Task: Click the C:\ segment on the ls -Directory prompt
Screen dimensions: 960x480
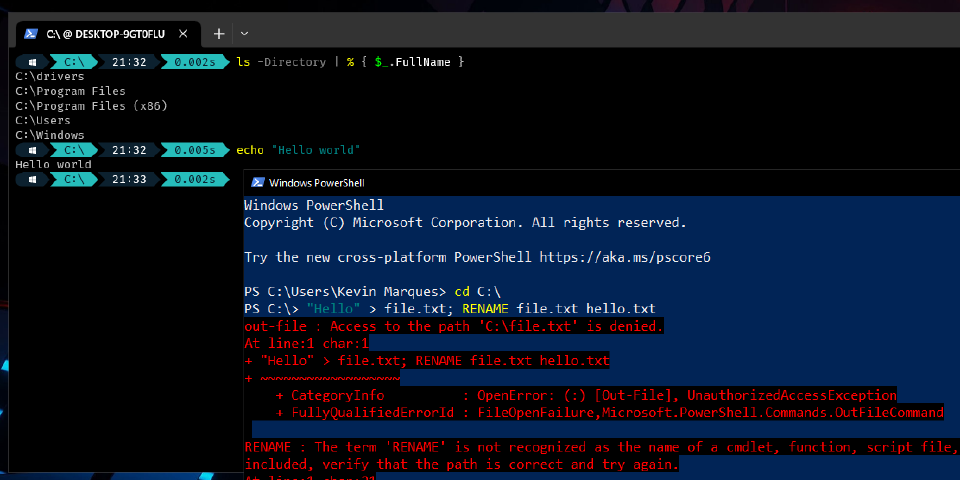Action: point(73,62)
